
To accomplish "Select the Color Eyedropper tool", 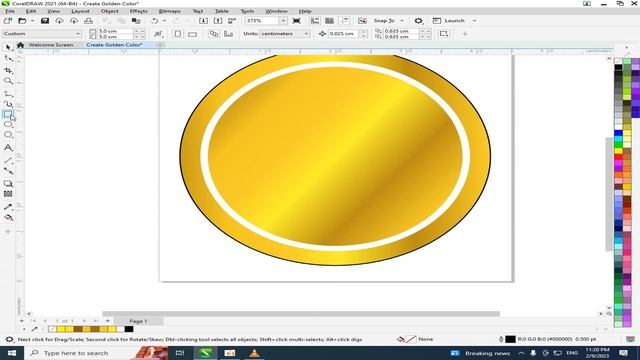I will [x=8, y=207].
